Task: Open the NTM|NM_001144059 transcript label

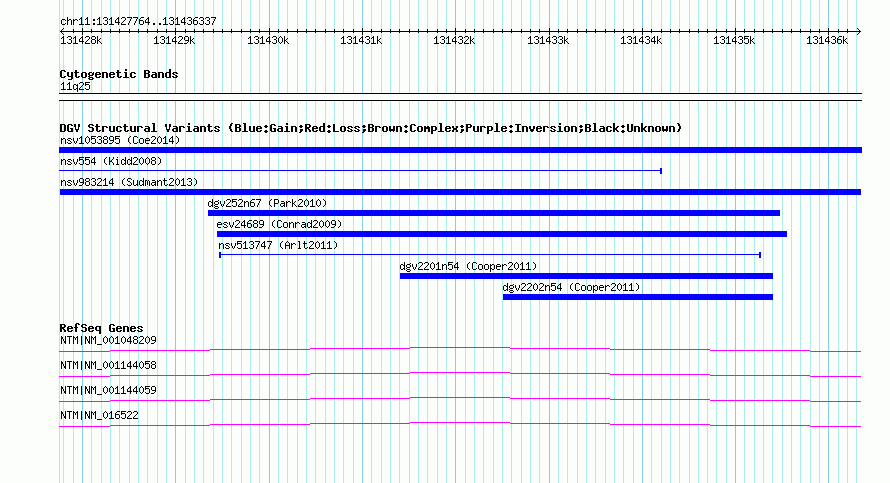Action: [108, 390]
